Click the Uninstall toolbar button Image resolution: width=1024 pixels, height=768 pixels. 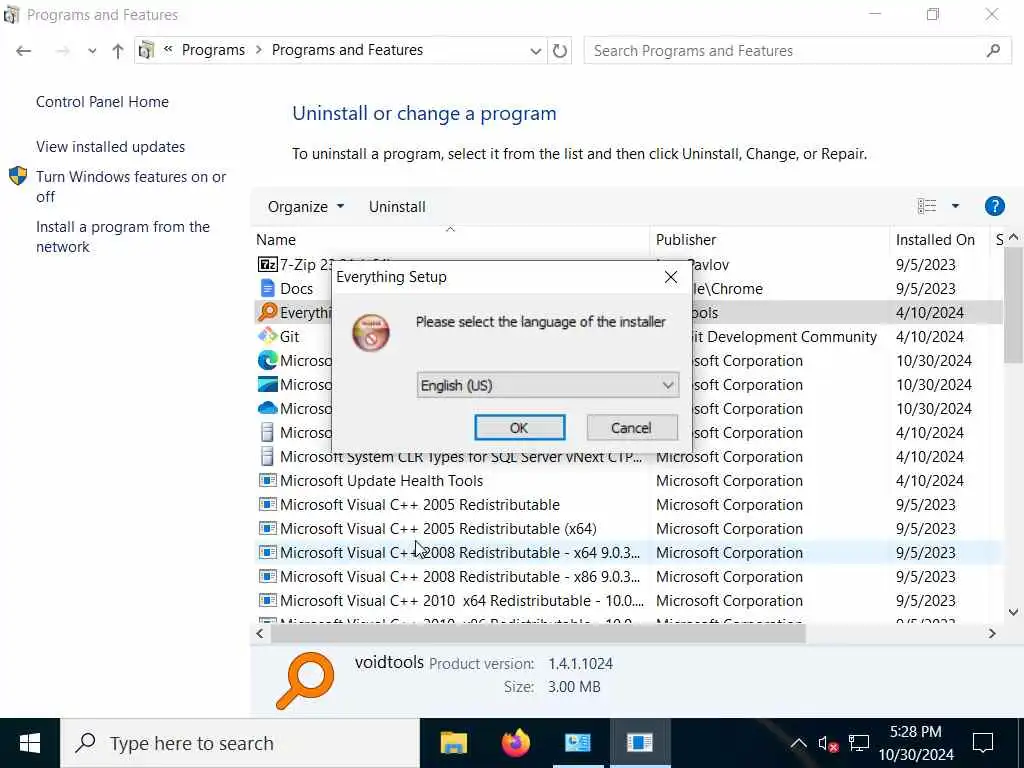pyautogui.click(x=397, y=206)
